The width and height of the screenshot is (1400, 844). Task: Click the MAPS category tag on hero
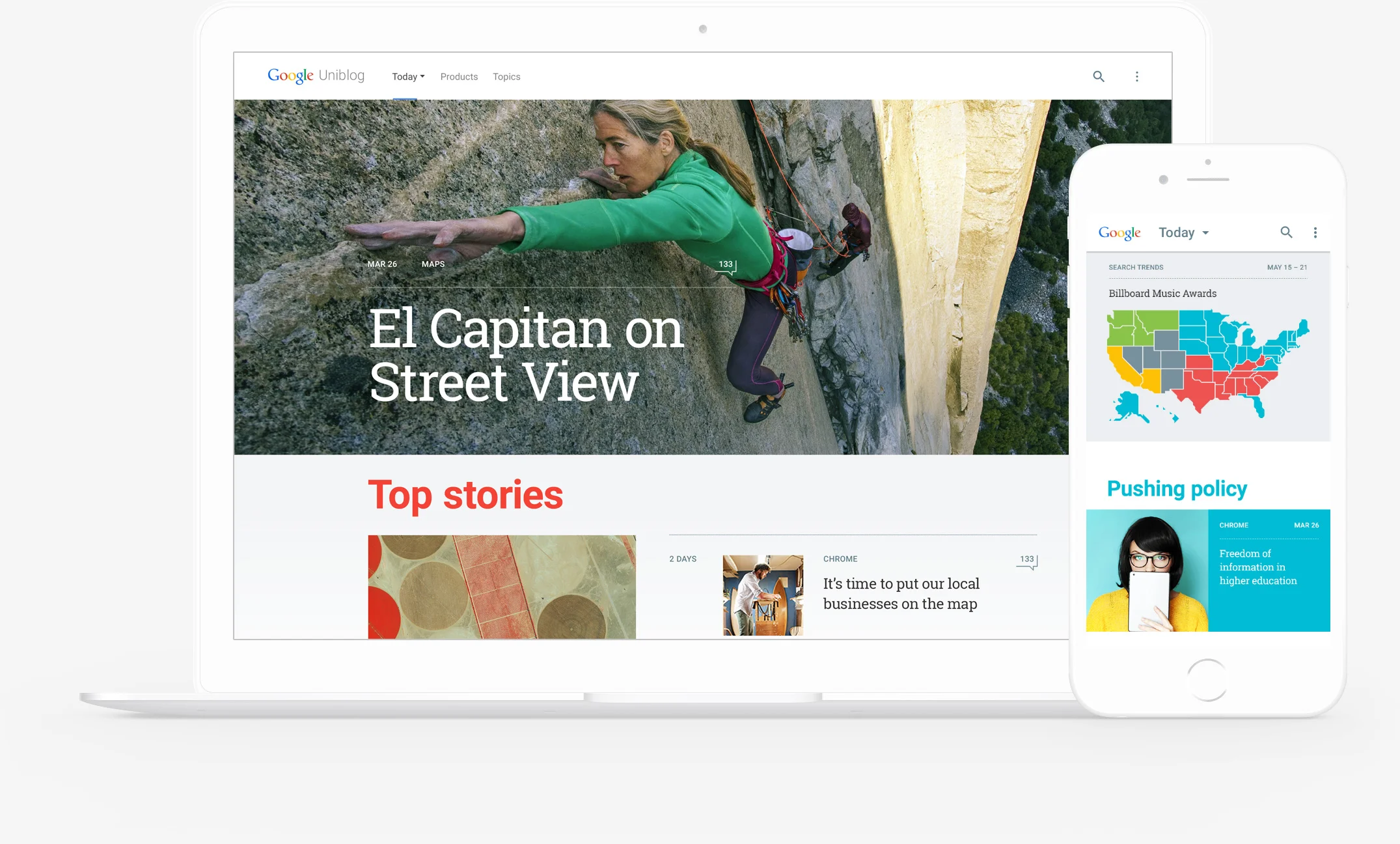[x=433, y=264]
